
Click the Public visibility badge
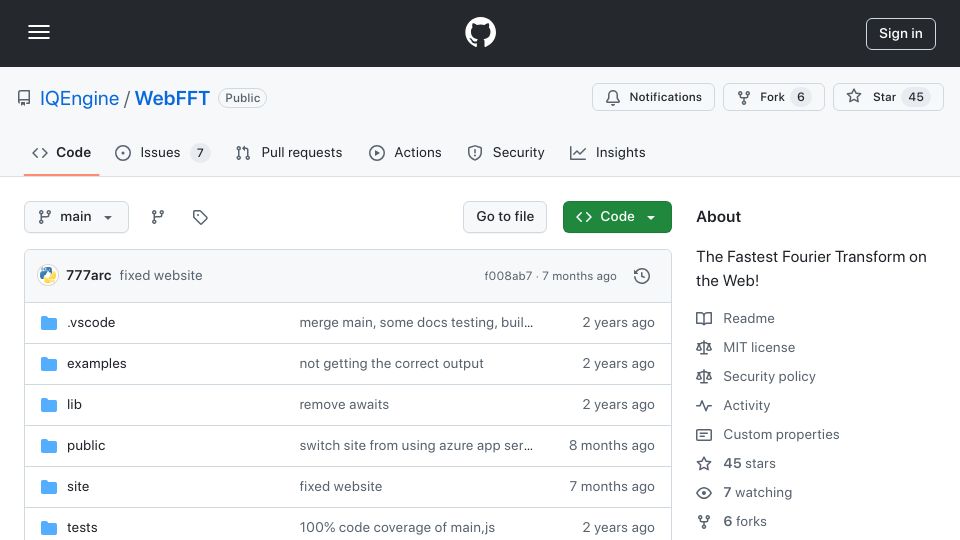click(x=242, y=98)
